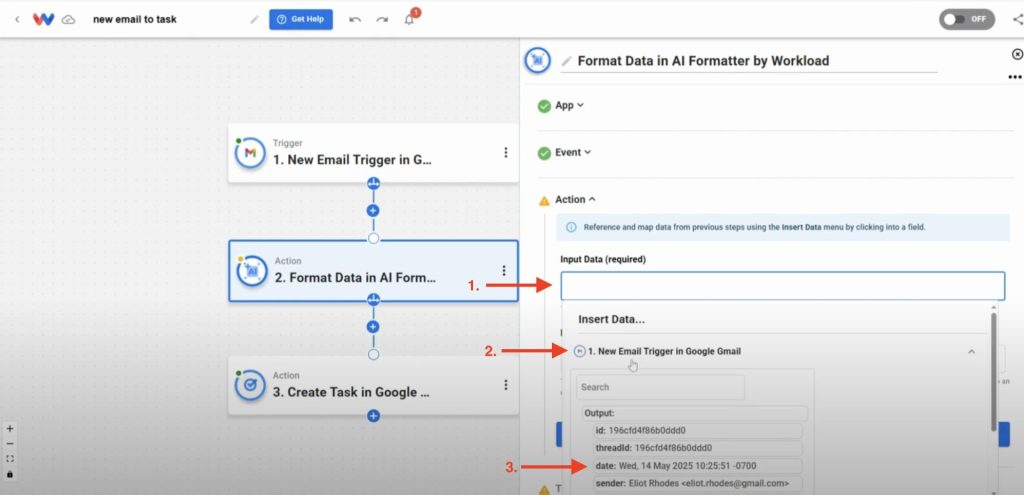Collapse the New Email Trigger data group

[x=664, y=351]
